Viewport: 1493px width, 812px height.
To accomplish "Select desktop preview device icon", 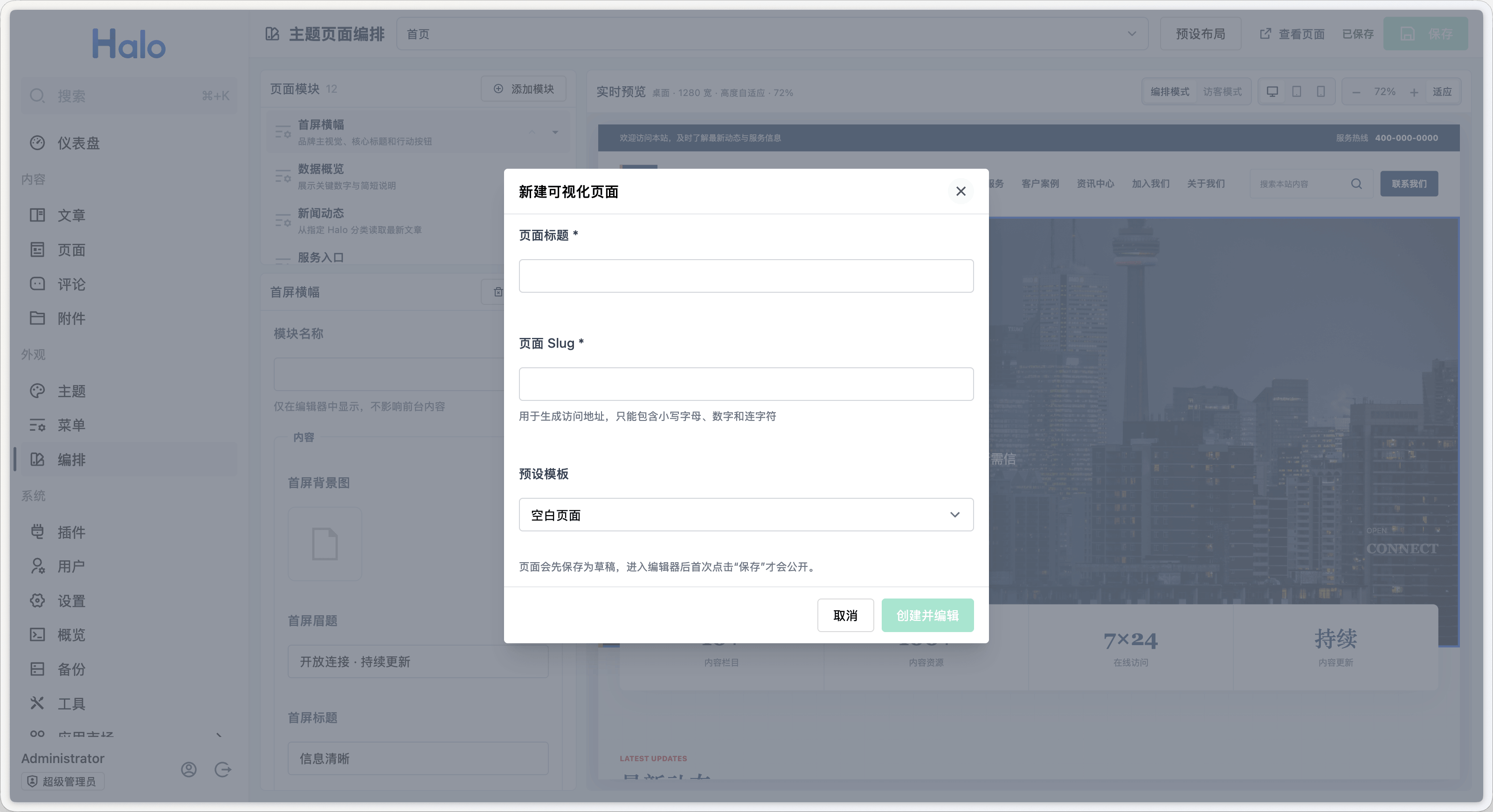I will click(x=1272, y=91).
